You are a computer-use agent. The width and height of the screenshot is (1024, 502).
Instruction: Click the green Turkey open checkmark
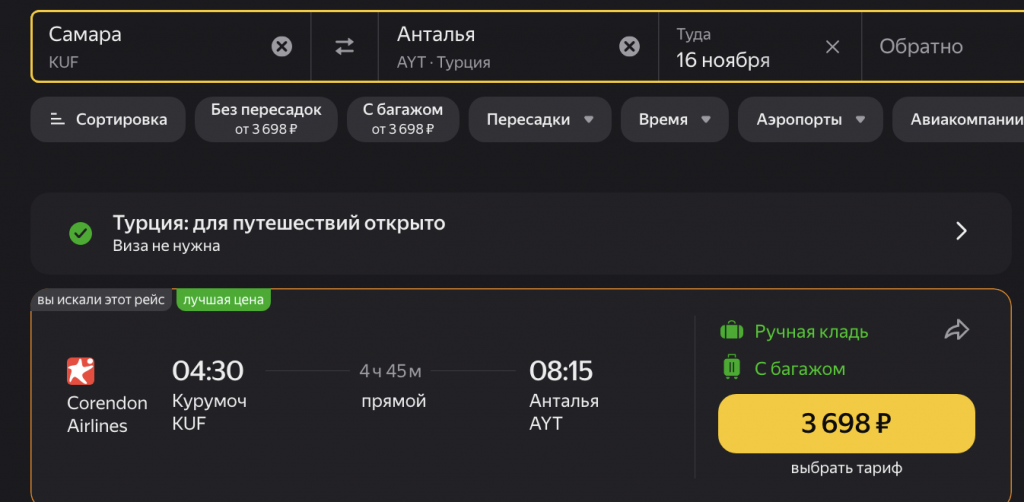(80, 233)
